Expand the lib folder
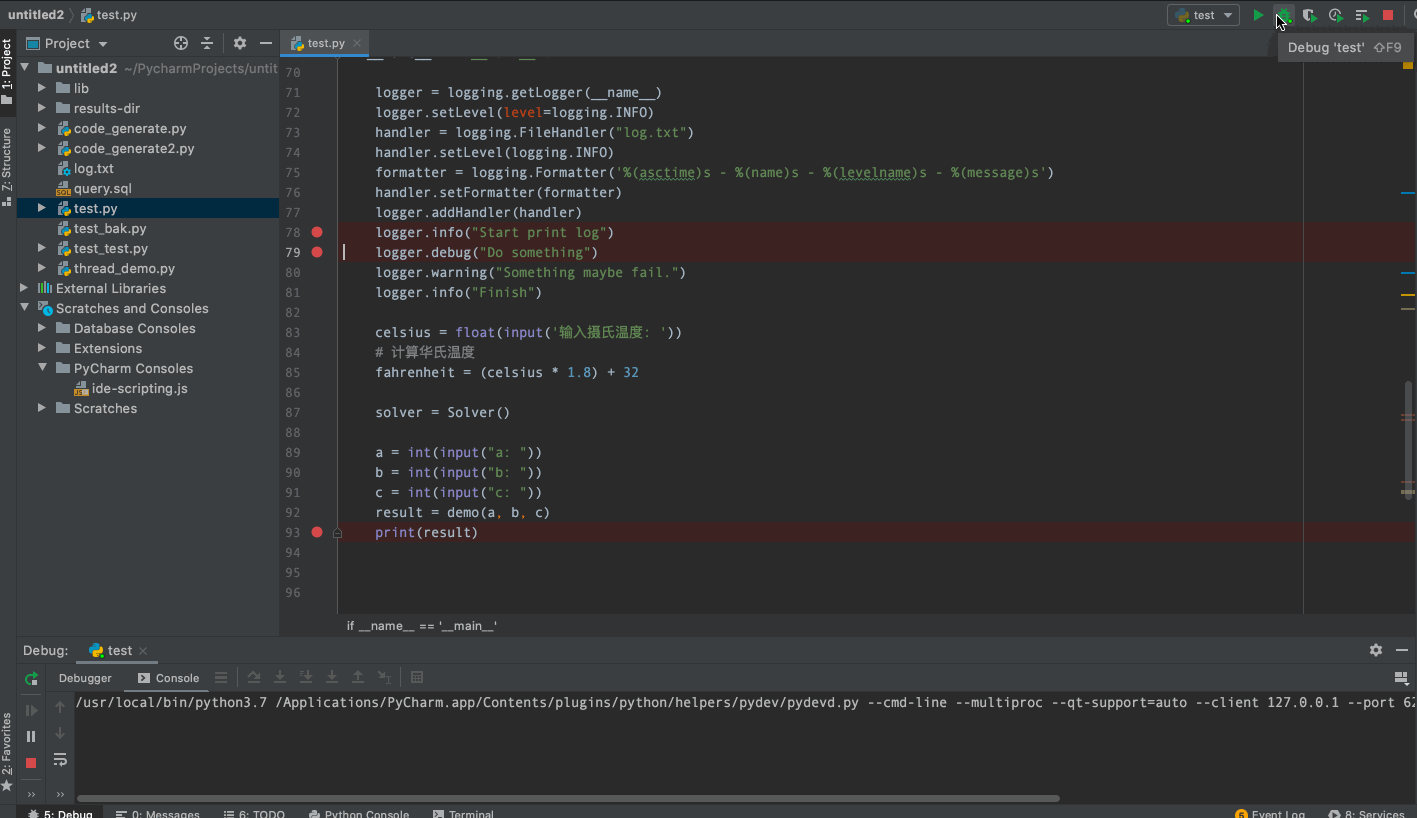This screenshot has height=818, width=1417. click(x=42, y=88)
